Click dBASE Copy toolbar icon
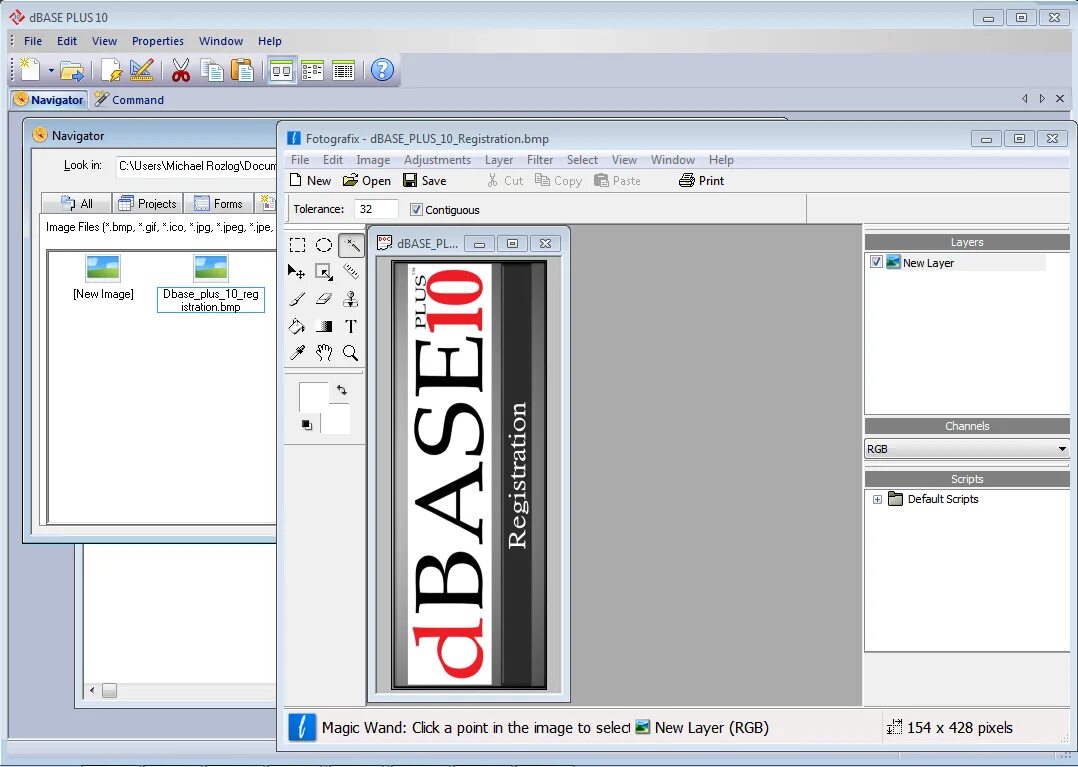The image size is (1078, 767). point(212,70)
